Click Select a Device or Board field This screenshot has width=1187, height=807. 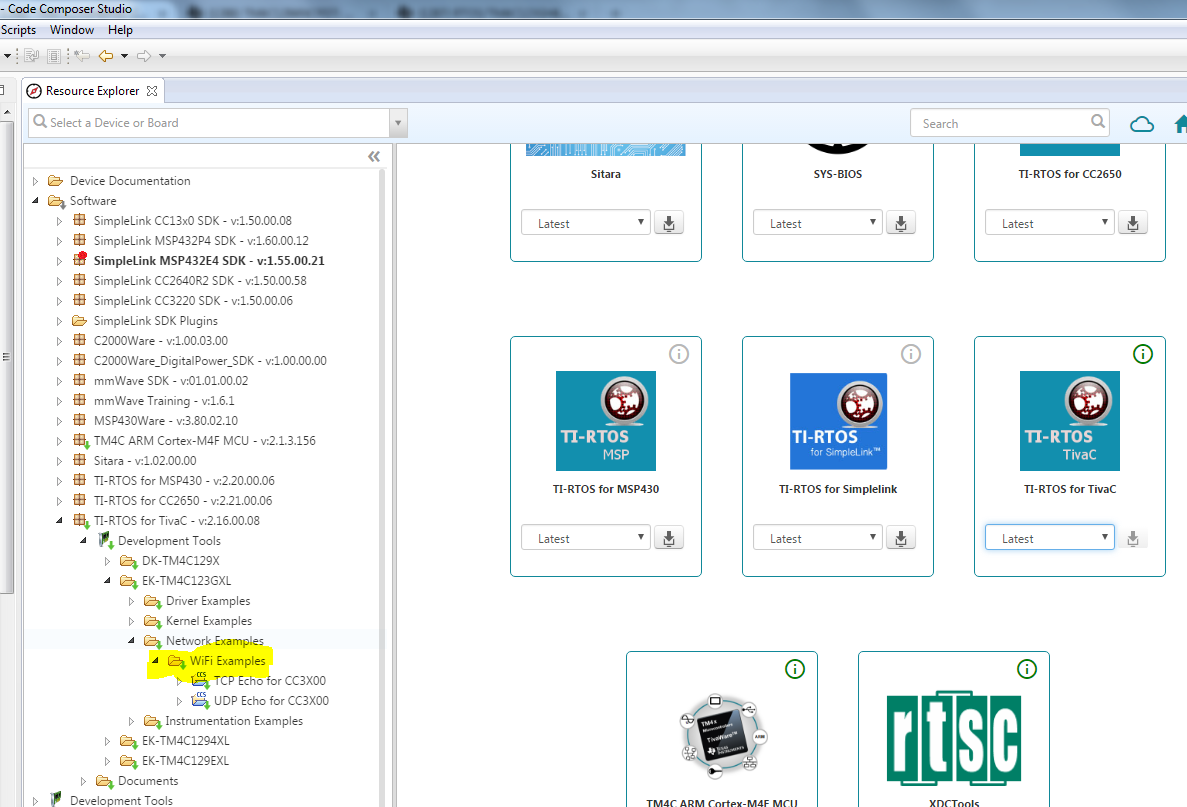pyautogui.click(x=210, y=123)
